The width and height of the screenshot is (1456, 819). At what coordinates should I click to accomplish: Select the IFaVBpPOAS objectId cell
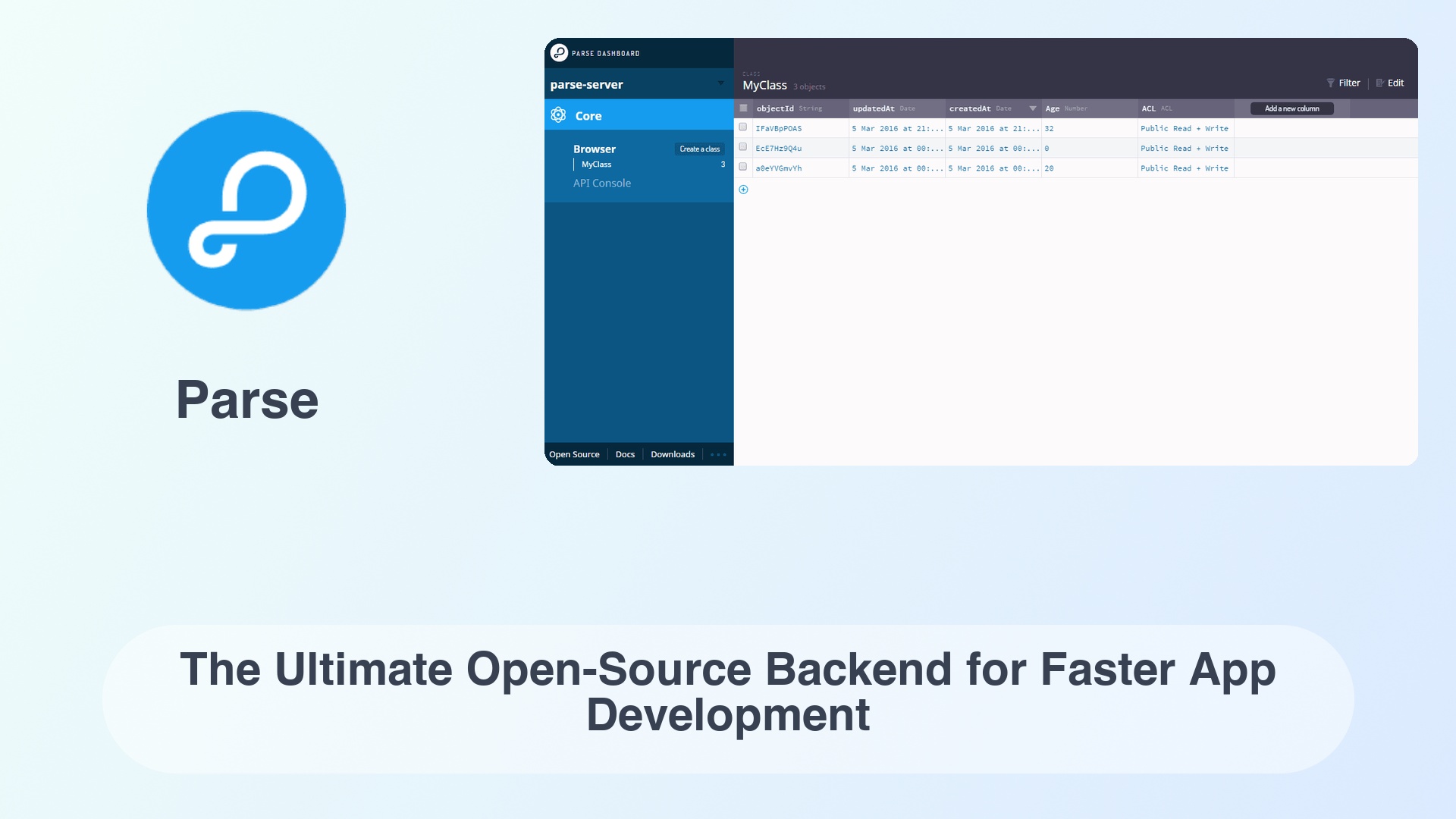(800, 128)
